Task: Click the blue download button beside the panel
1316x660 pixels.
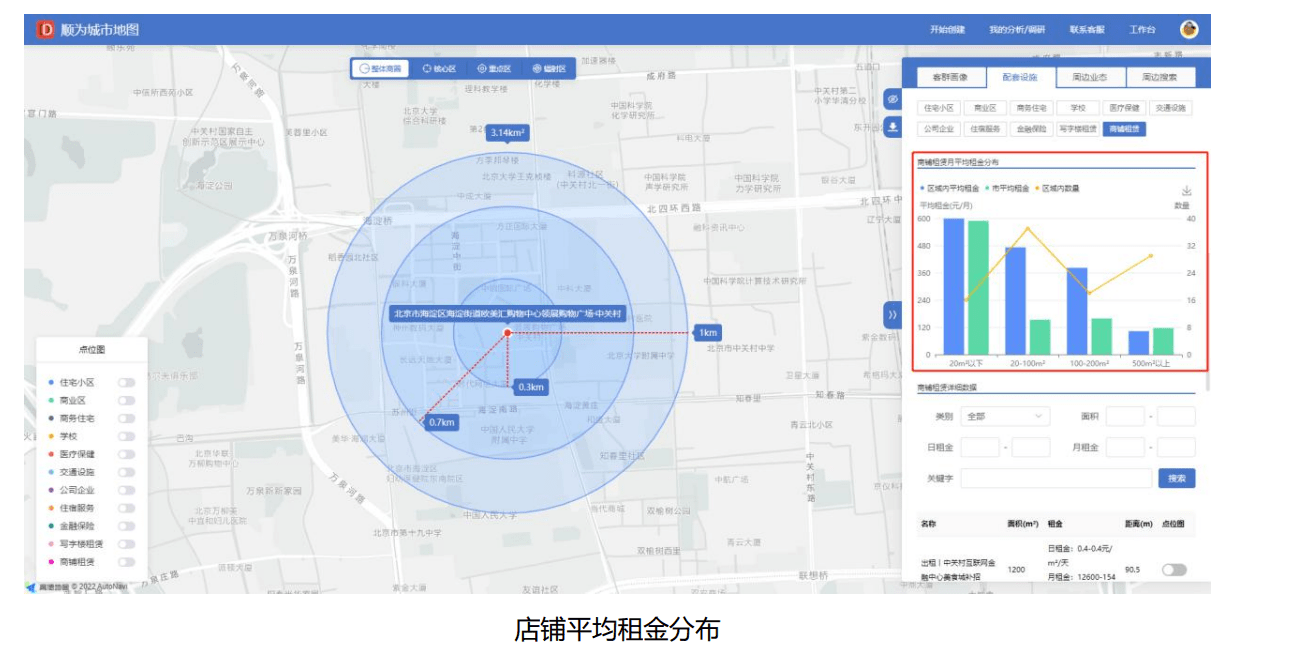Action: coord(893,127)
